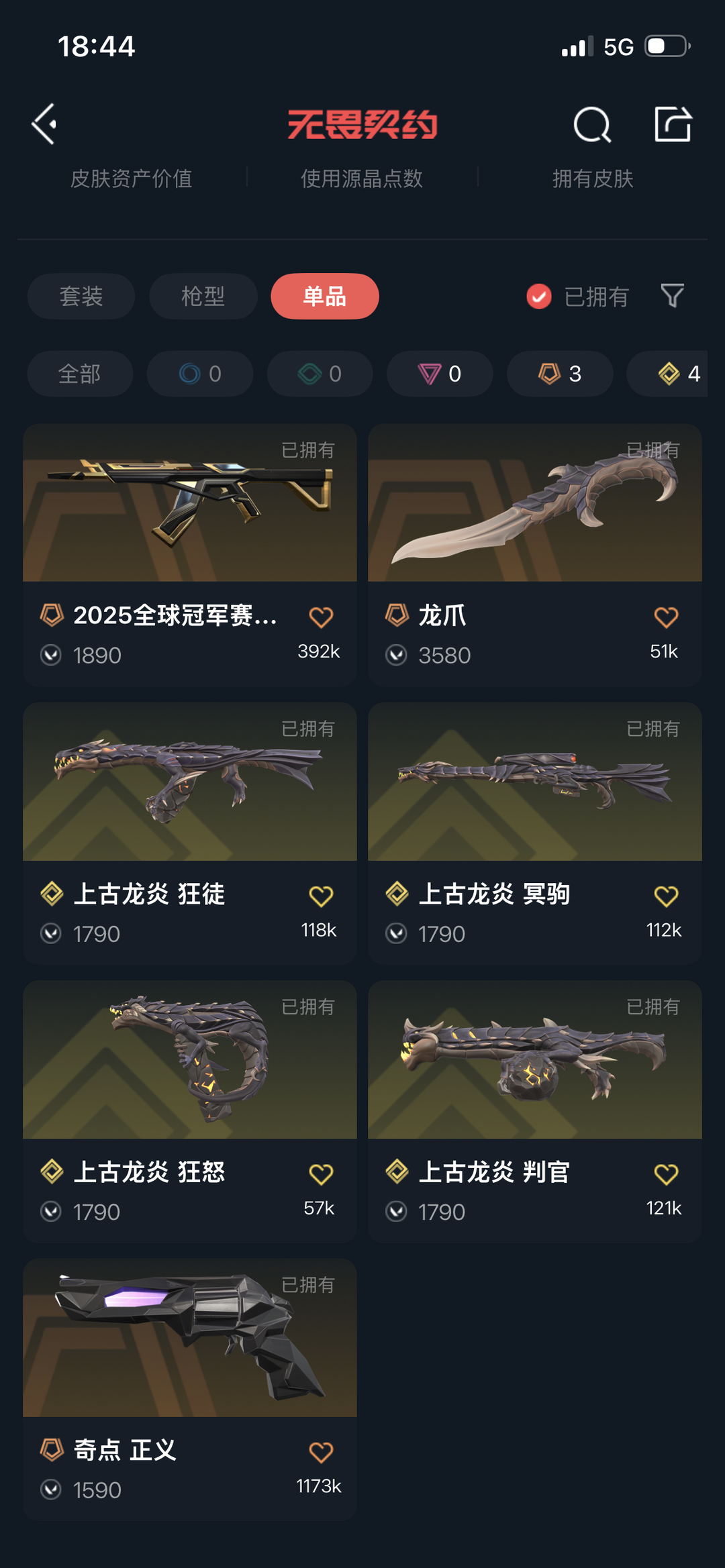Open the search magnifier icon
Viewport: 725px width, 1568px height.
tap(592, 124)
